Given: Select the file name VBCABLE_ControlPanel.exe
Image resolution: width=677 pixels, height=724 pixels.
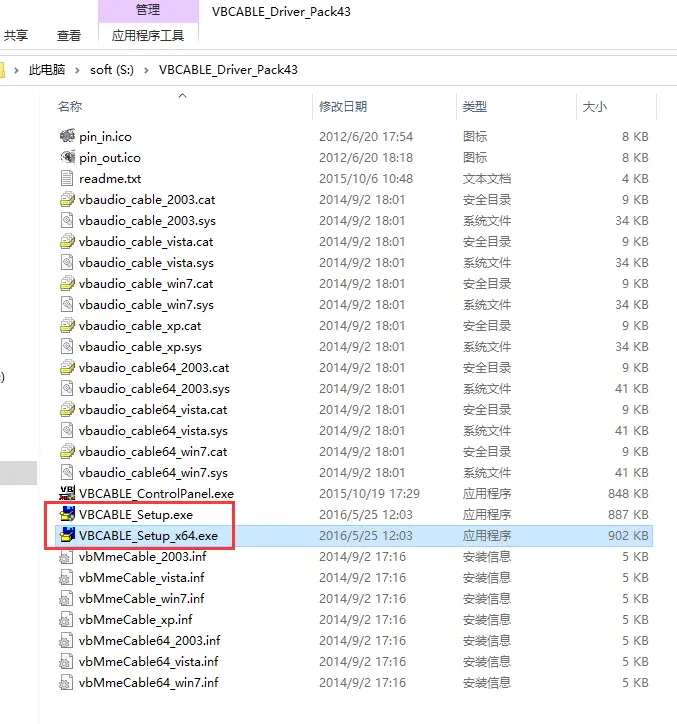Looking at the screenshot, I should pos(156,494).
